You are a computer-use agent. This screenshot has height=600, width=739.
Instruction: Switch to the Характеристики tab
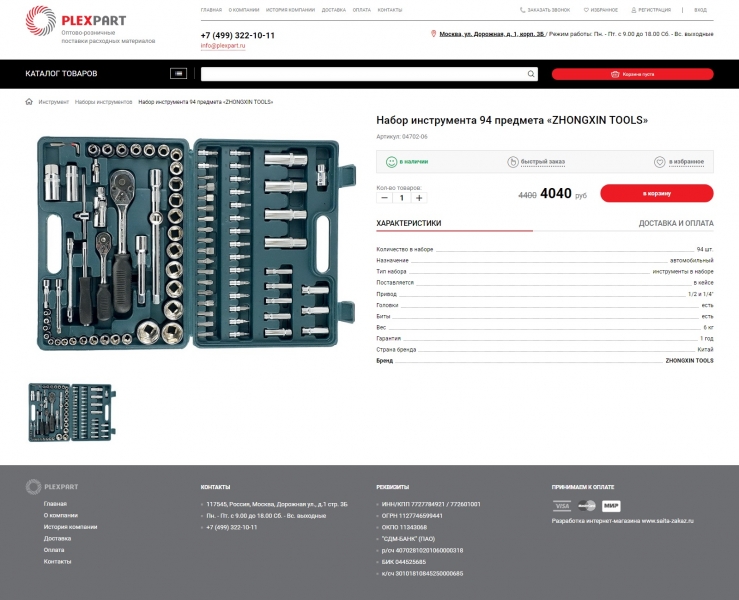(x=409, y=223)
